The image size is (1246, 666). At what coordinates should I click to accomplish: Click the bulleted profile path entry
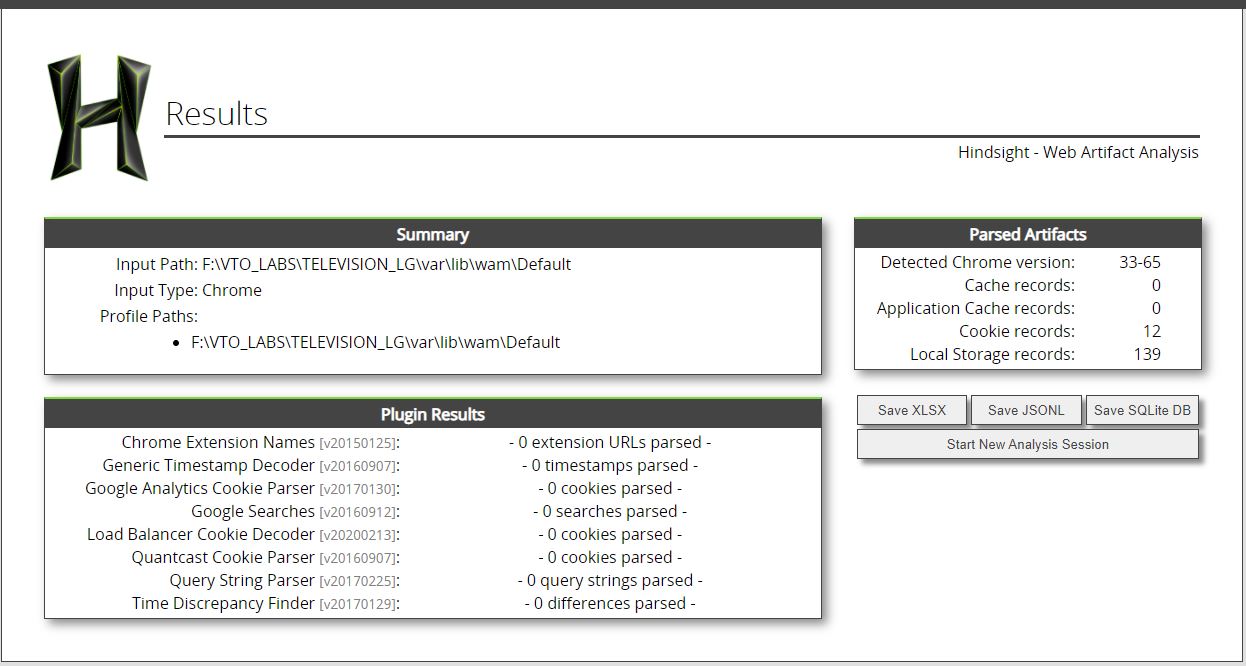pyautogui.click(x=375, y=342)
